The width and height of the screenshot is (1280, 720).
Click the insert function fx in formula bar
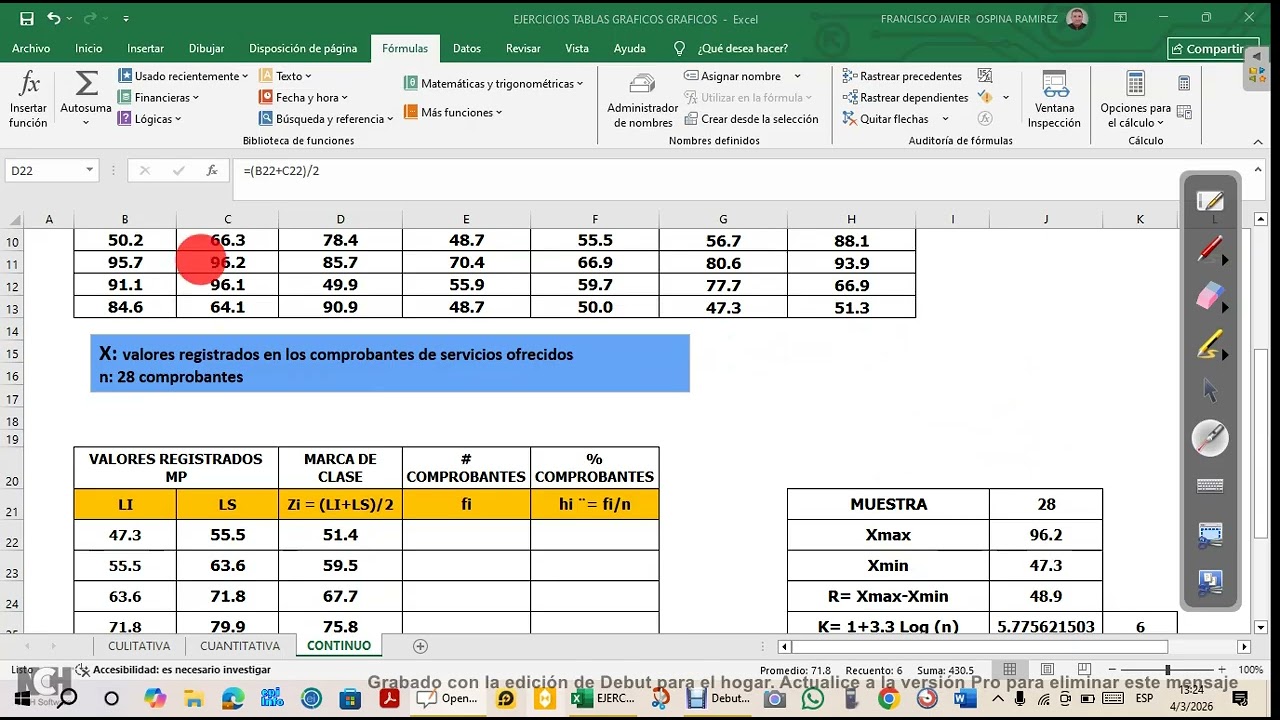(212, 171)
